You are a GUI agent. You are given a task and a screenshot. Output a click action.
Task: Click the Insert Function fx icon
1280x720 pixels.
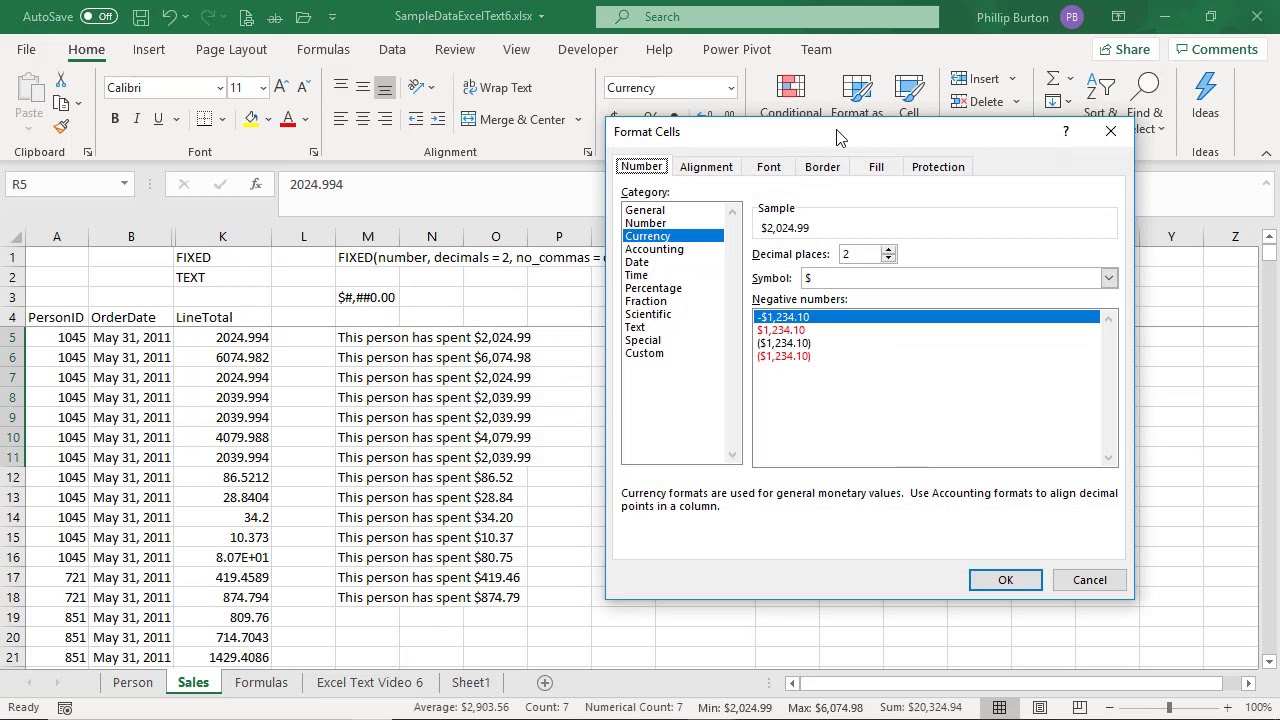256,184
